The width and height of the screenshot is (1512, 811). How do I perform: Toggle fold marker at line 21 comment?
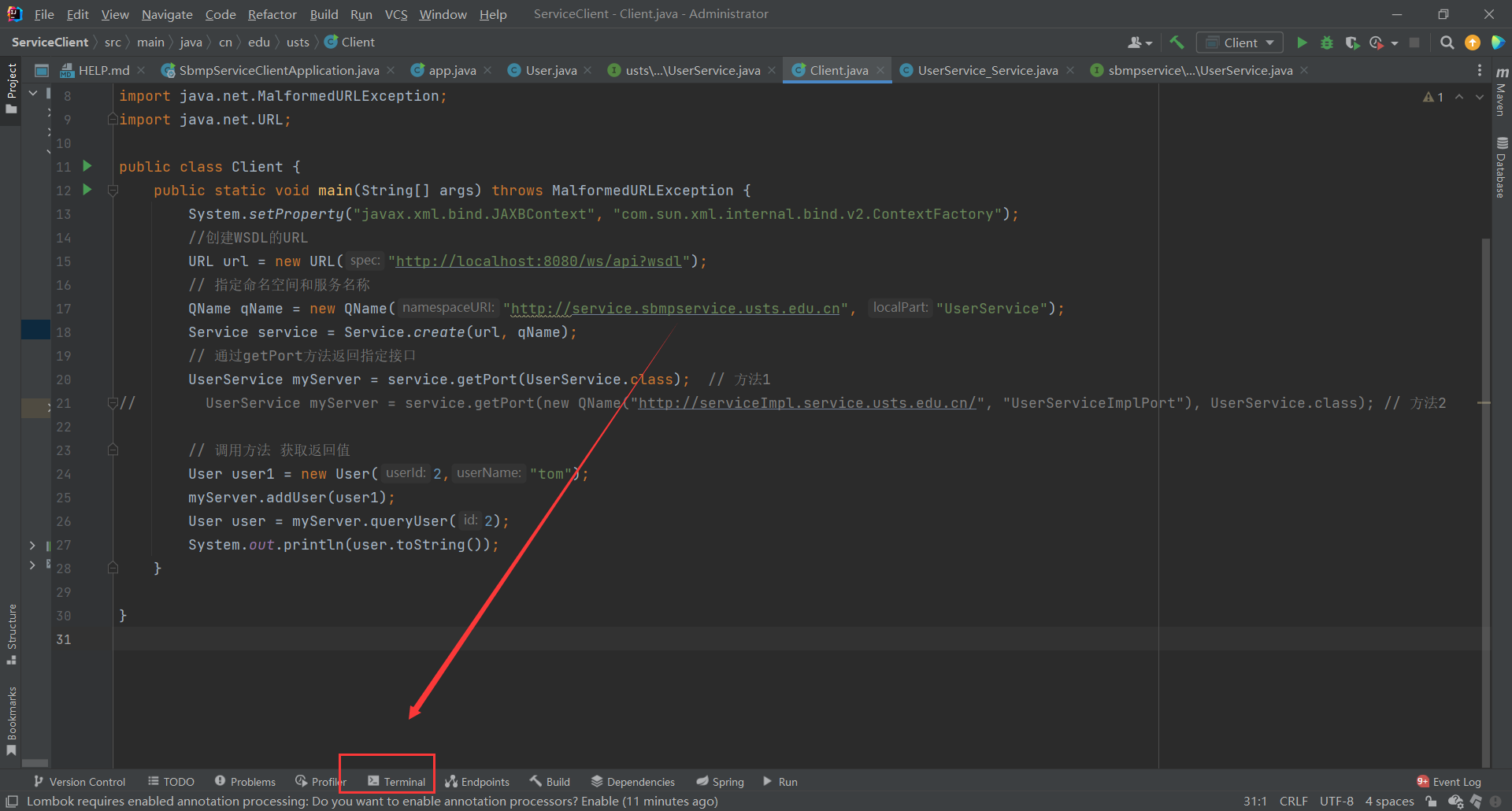(113, 402)
